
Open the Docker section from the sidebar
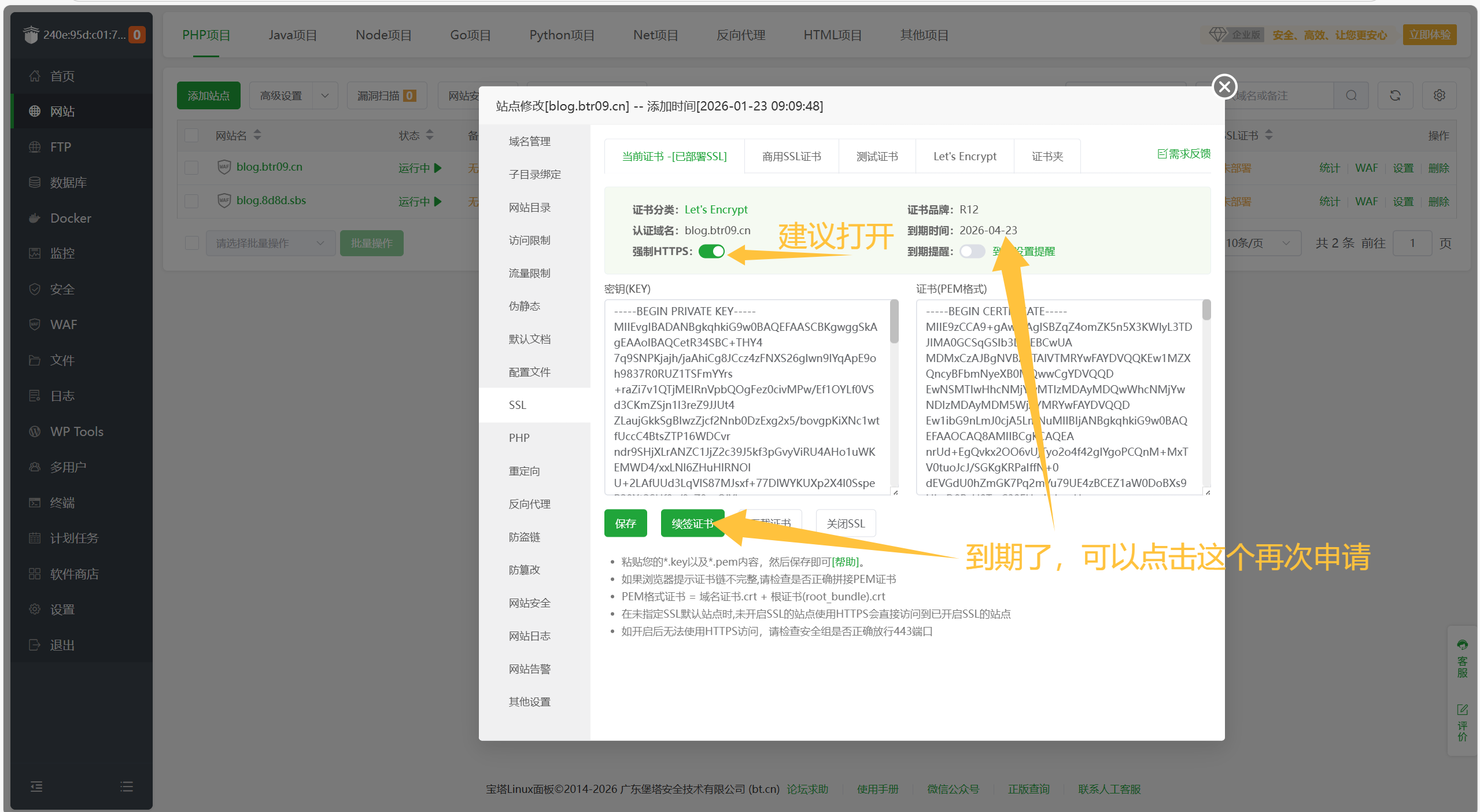pyautogui.click(x=71, y=218)
